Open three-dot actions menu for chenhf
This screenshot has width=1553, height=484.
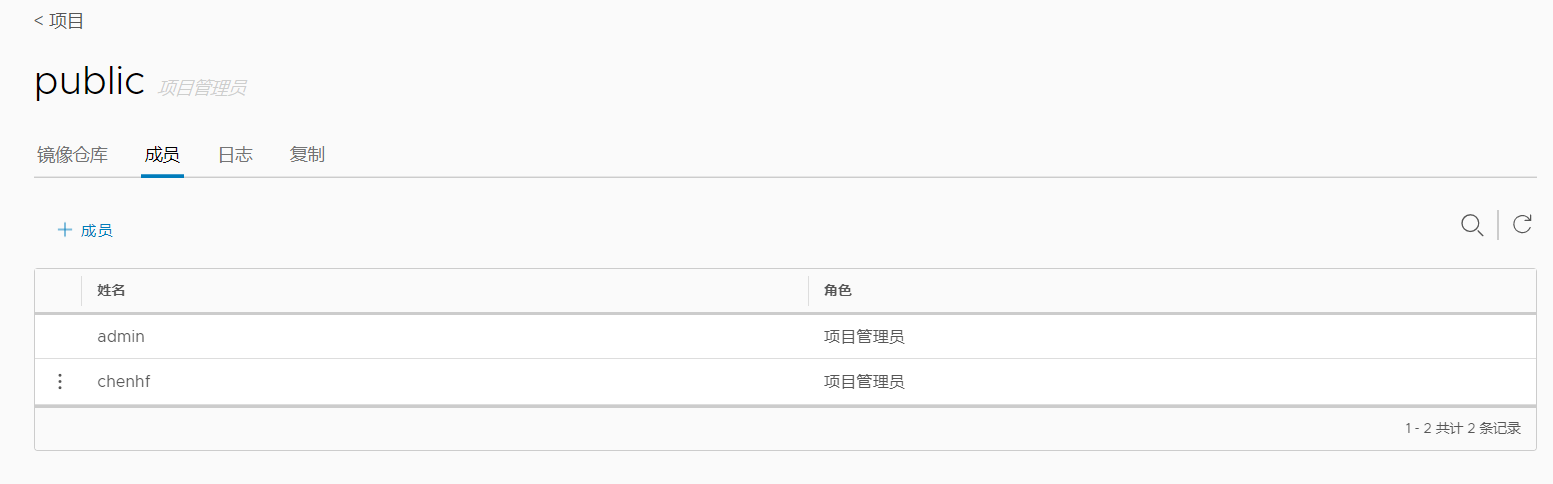point(60,382)
